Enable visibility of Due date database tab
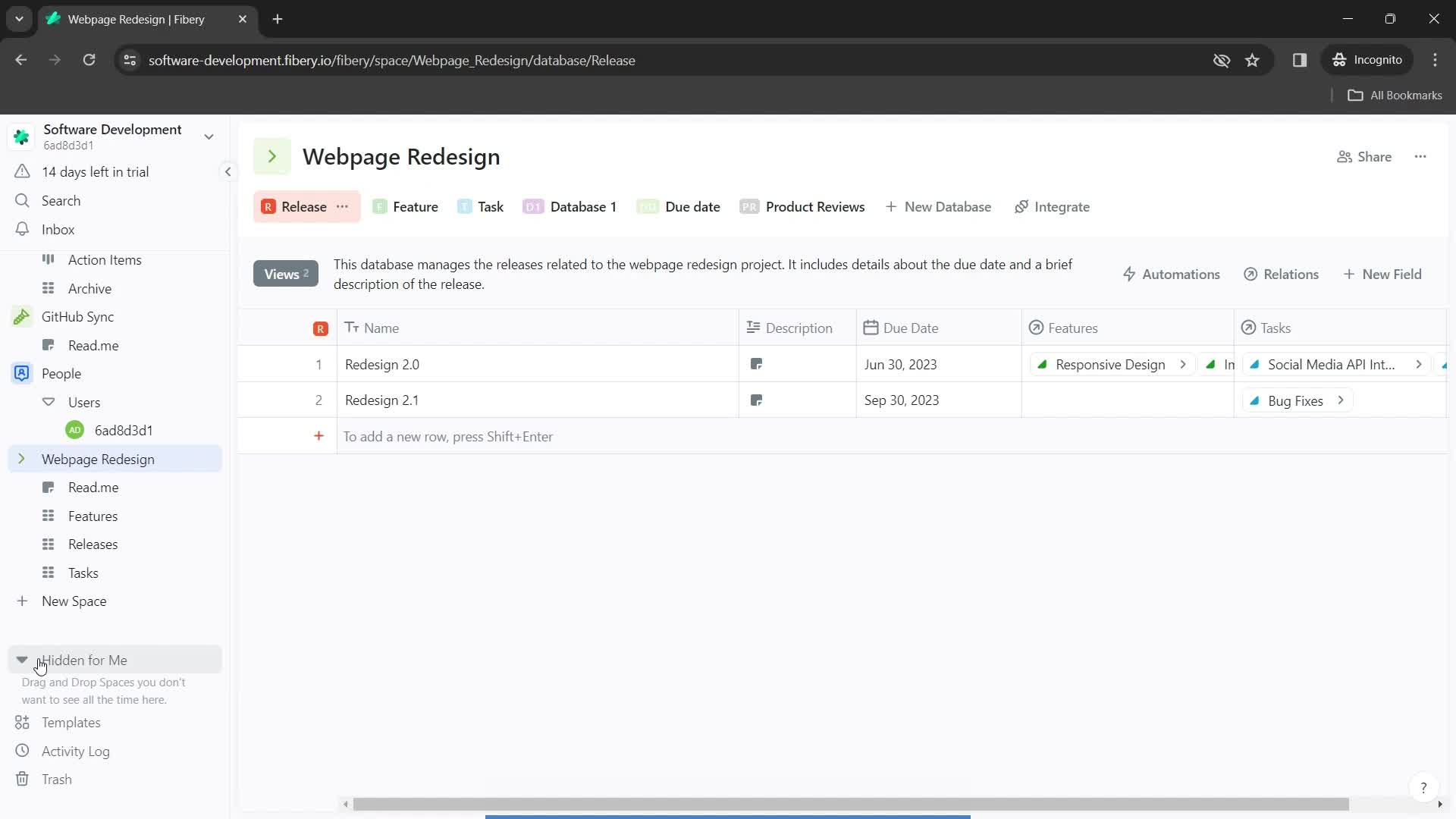This screenshot has height=819, width=1456. 684,206
